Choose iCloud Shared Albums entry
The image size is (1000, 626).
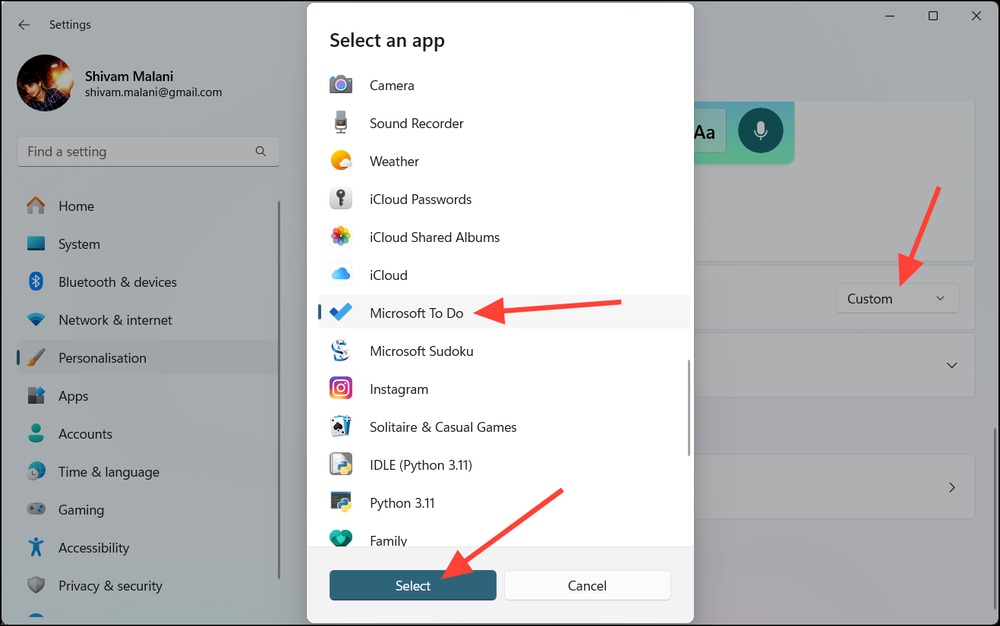(x=504, y=237)
